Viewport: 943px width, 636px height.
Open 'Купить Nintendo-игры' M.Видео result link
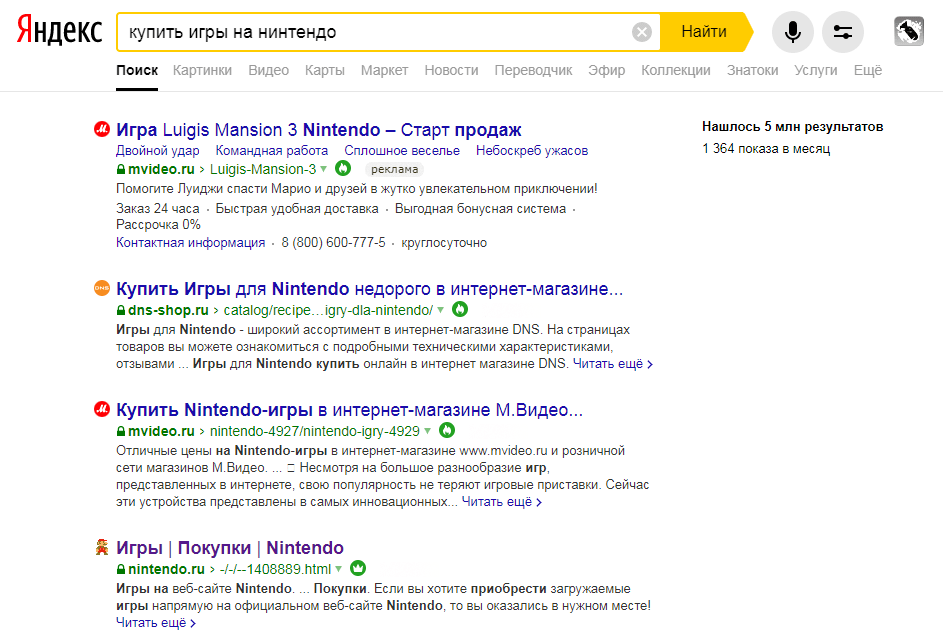pyautogui.click(x=349, y=410)
